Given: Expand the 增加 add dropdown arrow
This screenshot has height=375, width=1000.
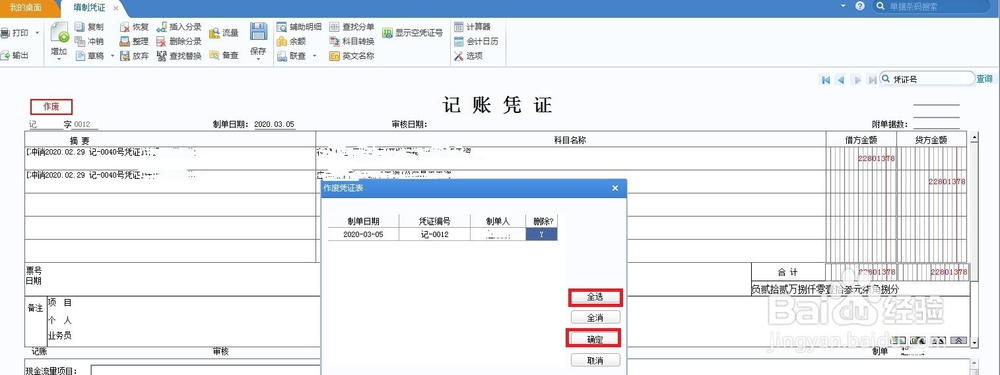Looking at the screenshot, I should point(59,59).
